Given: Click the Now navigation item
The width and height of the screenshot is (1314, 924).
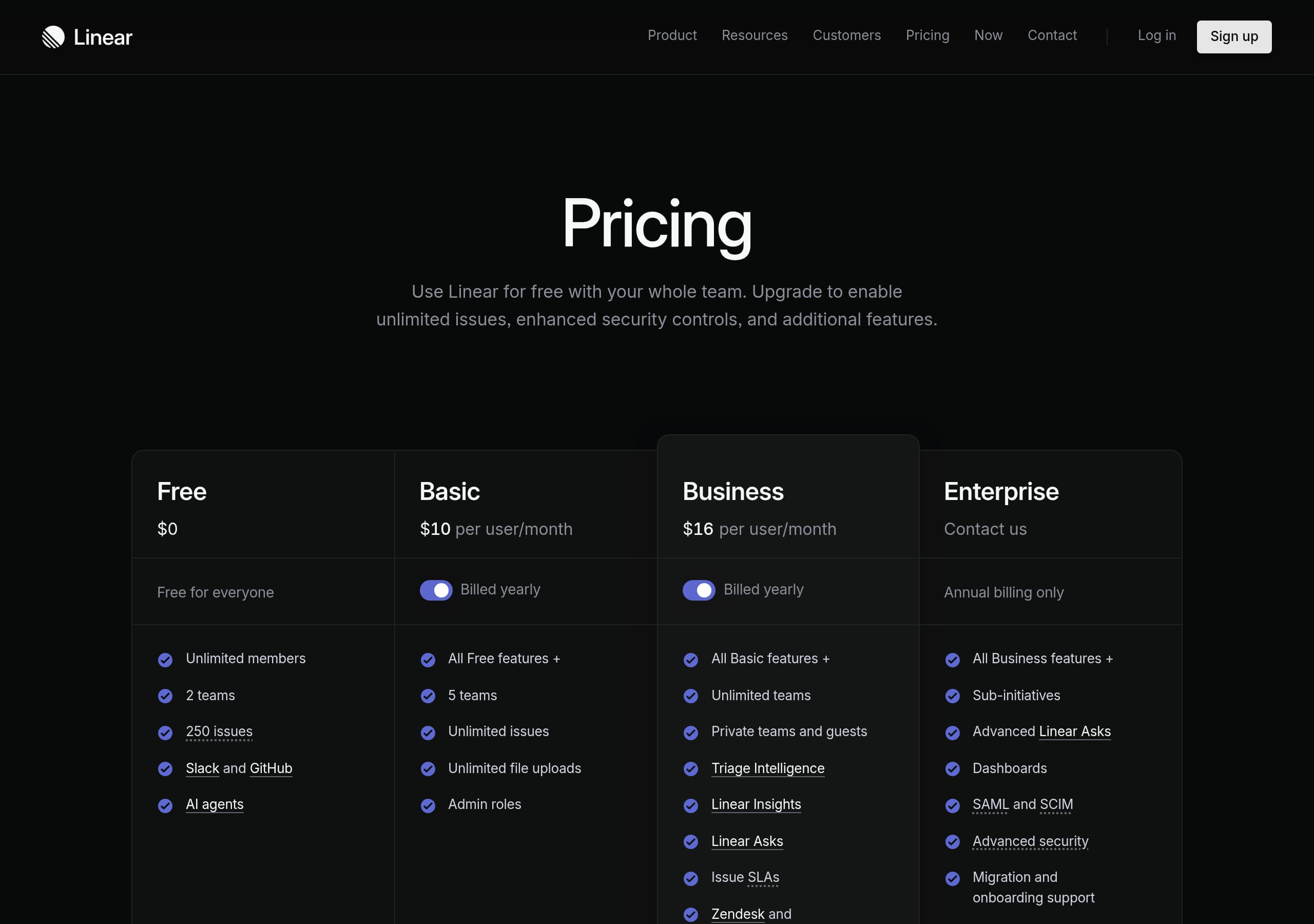Looking at the screenshot, I should coord(988,35).
